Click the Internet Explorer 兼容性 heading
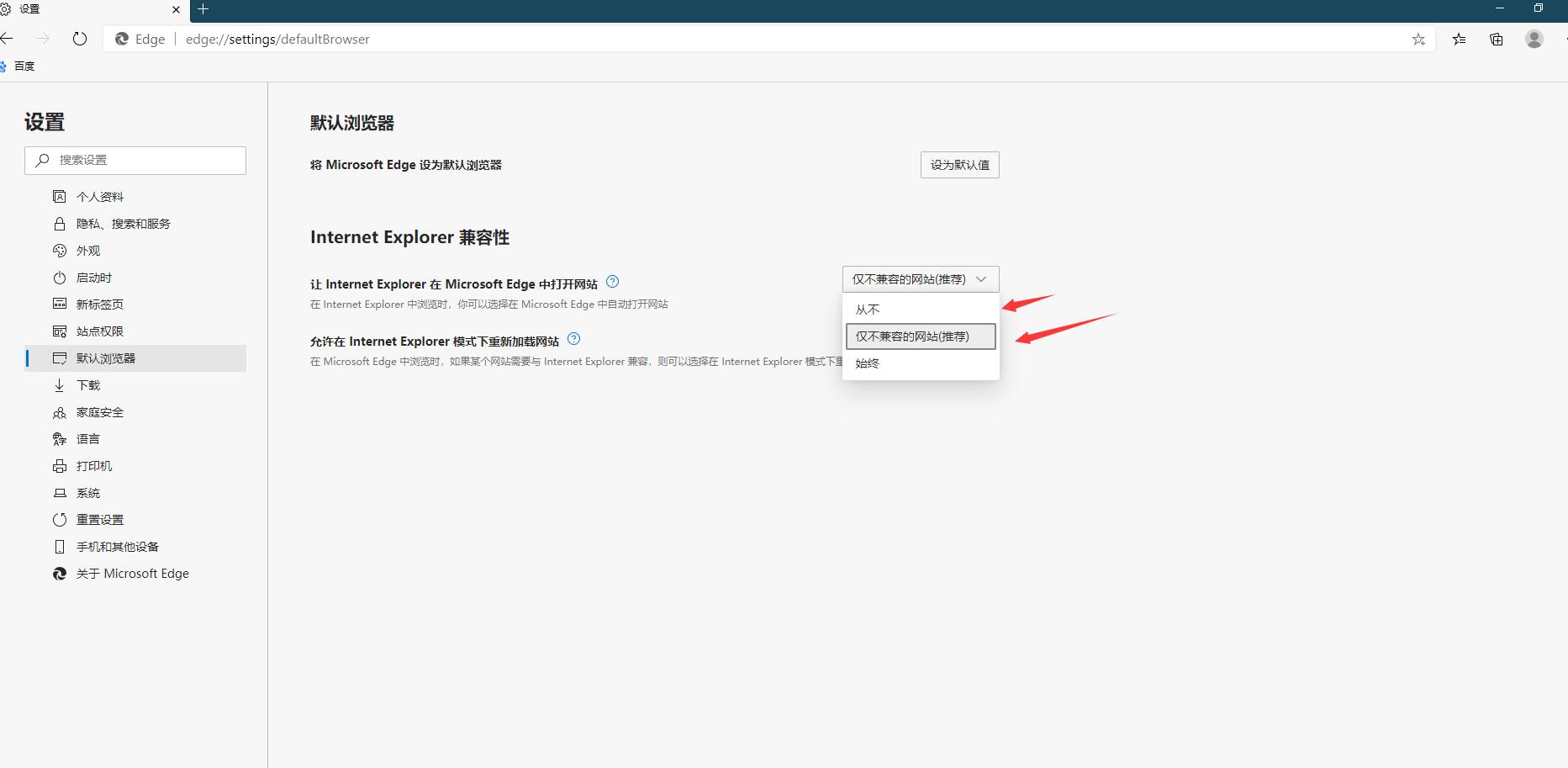 click(409, 237)
